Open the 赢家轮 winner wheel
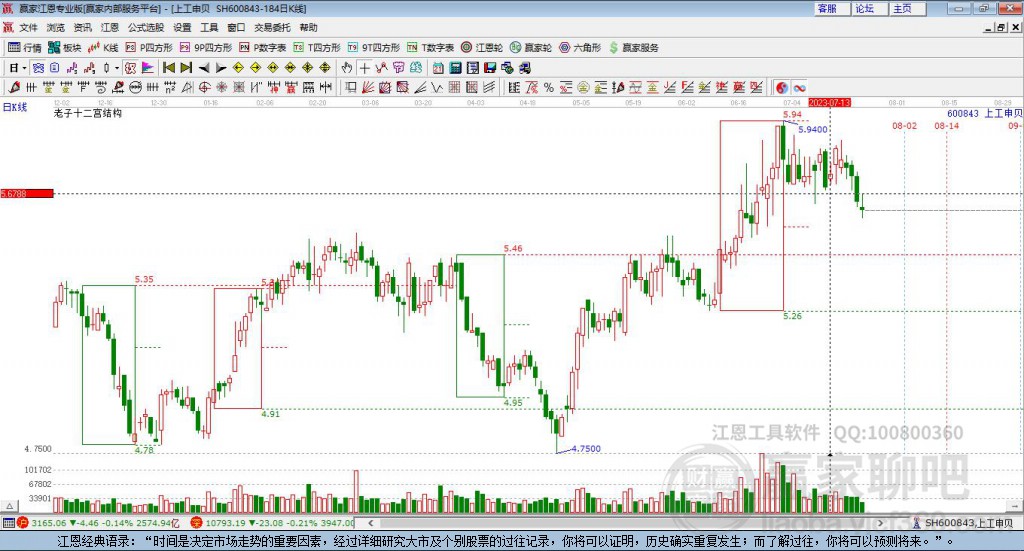1024x551 pixels. [531, 47]
